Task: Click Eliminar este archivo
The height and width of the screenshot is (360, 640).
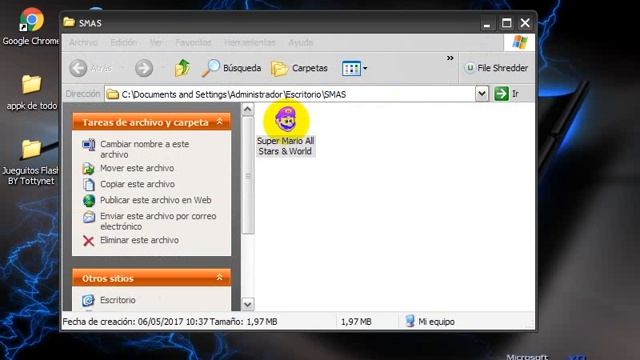Action: (139, 240)
